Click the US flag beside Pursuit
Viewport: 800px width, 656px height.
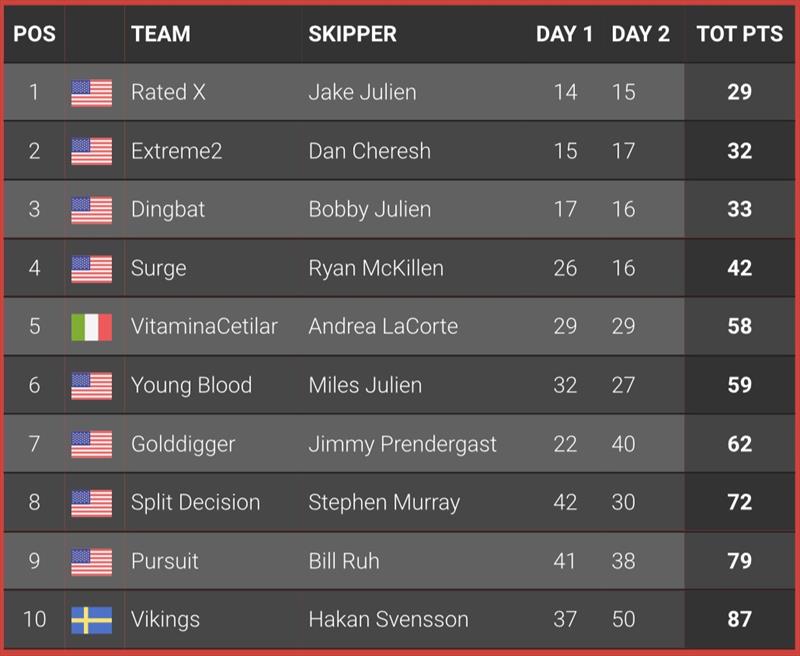click(x=92, y=562)
